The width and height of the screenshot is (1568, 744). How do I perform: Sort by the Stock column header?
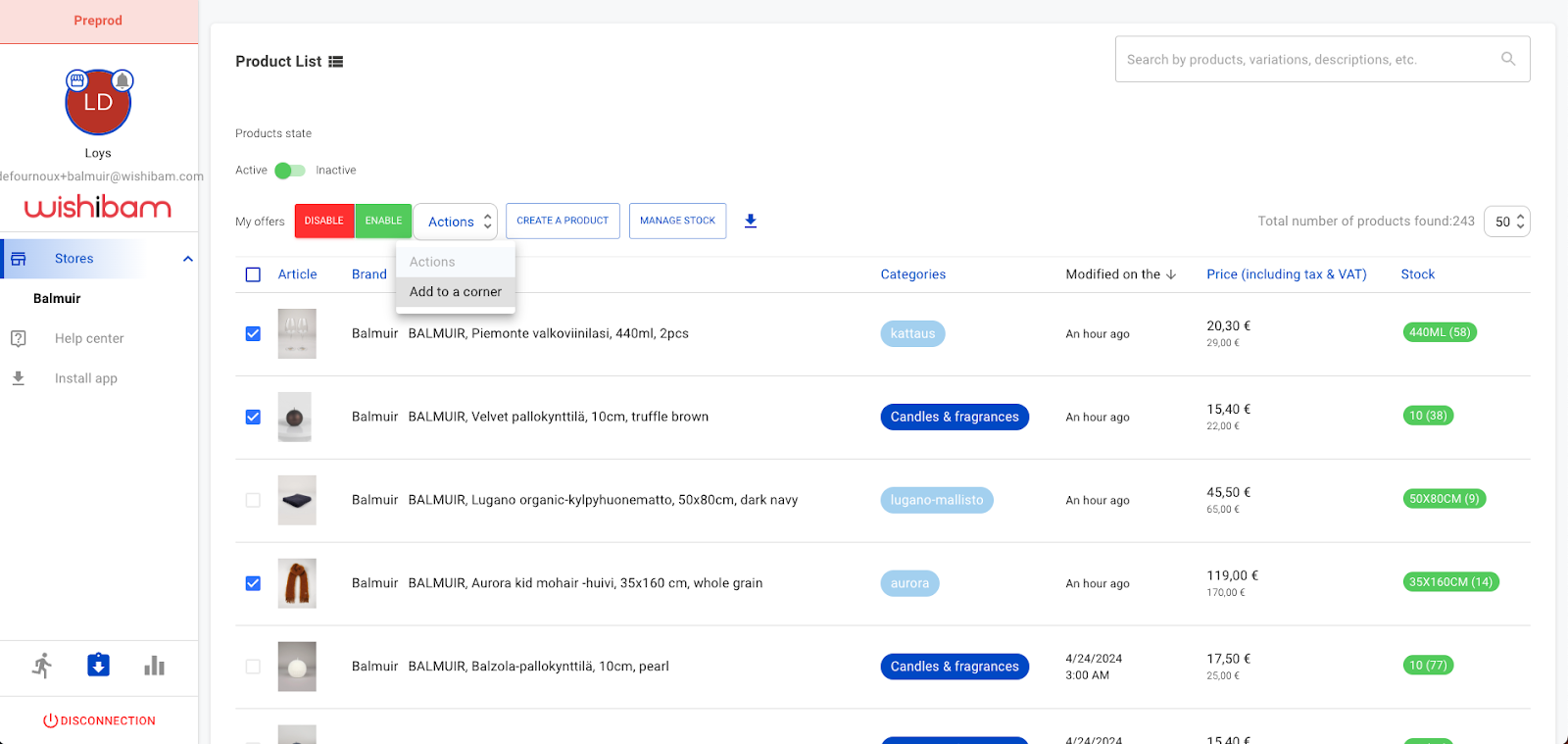[x=1418, y=274]
